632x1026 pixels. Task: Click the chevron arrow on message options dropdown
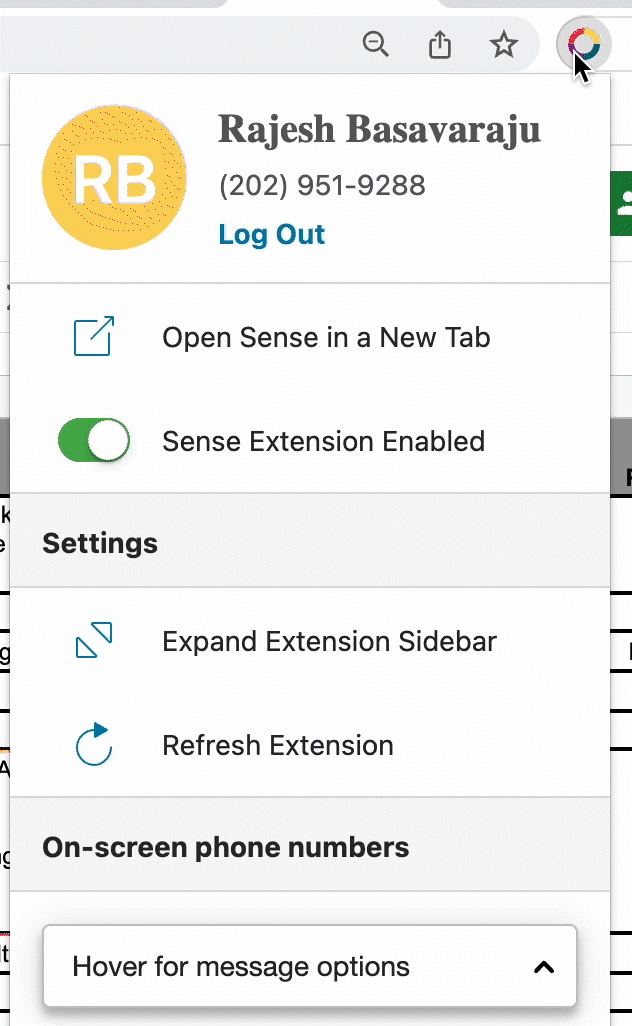coord(544,966)
